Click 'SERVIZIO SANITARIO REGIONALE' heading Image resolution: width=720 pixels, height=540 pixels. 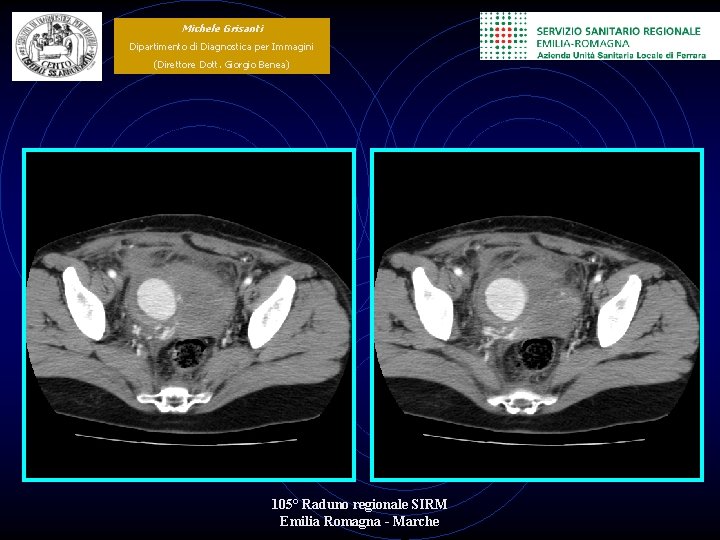(619, 31)
